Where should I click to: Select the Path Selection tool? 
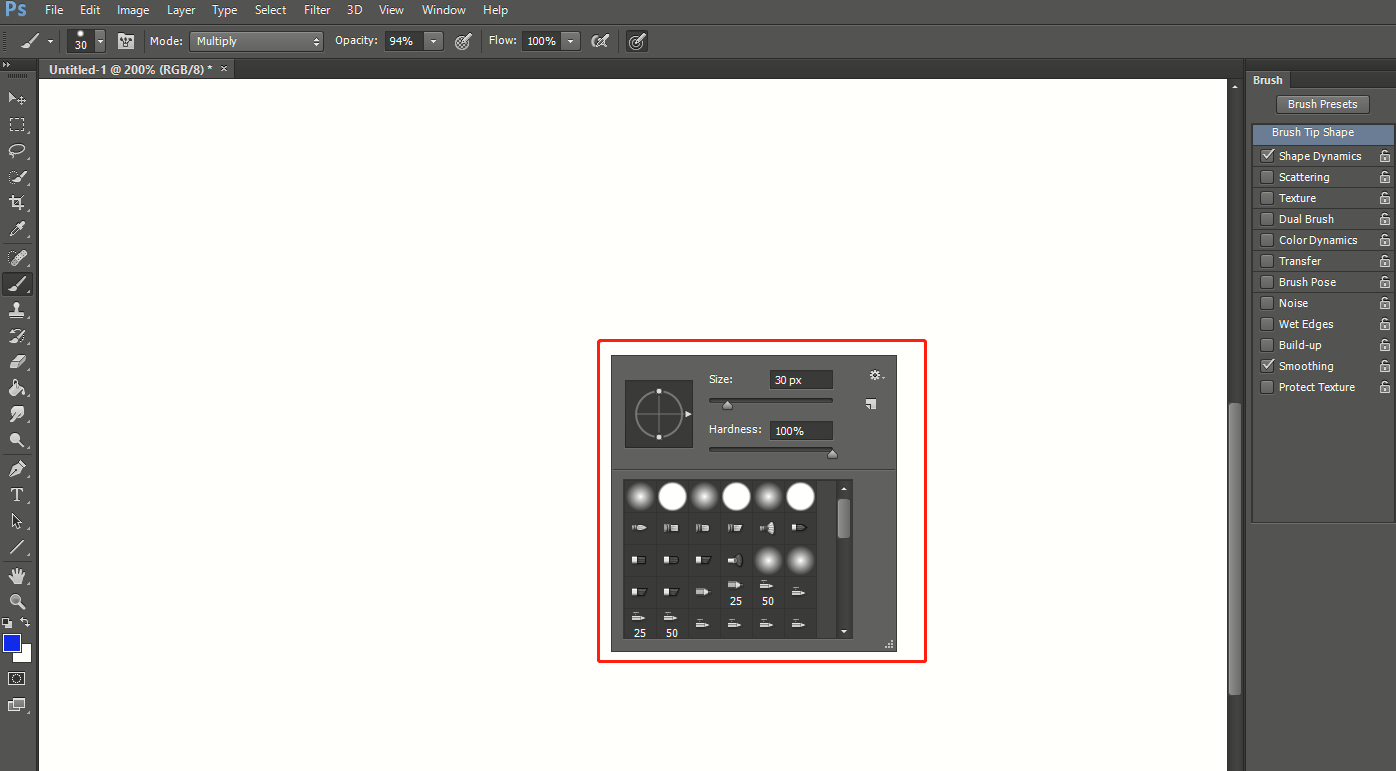point(17,521)
